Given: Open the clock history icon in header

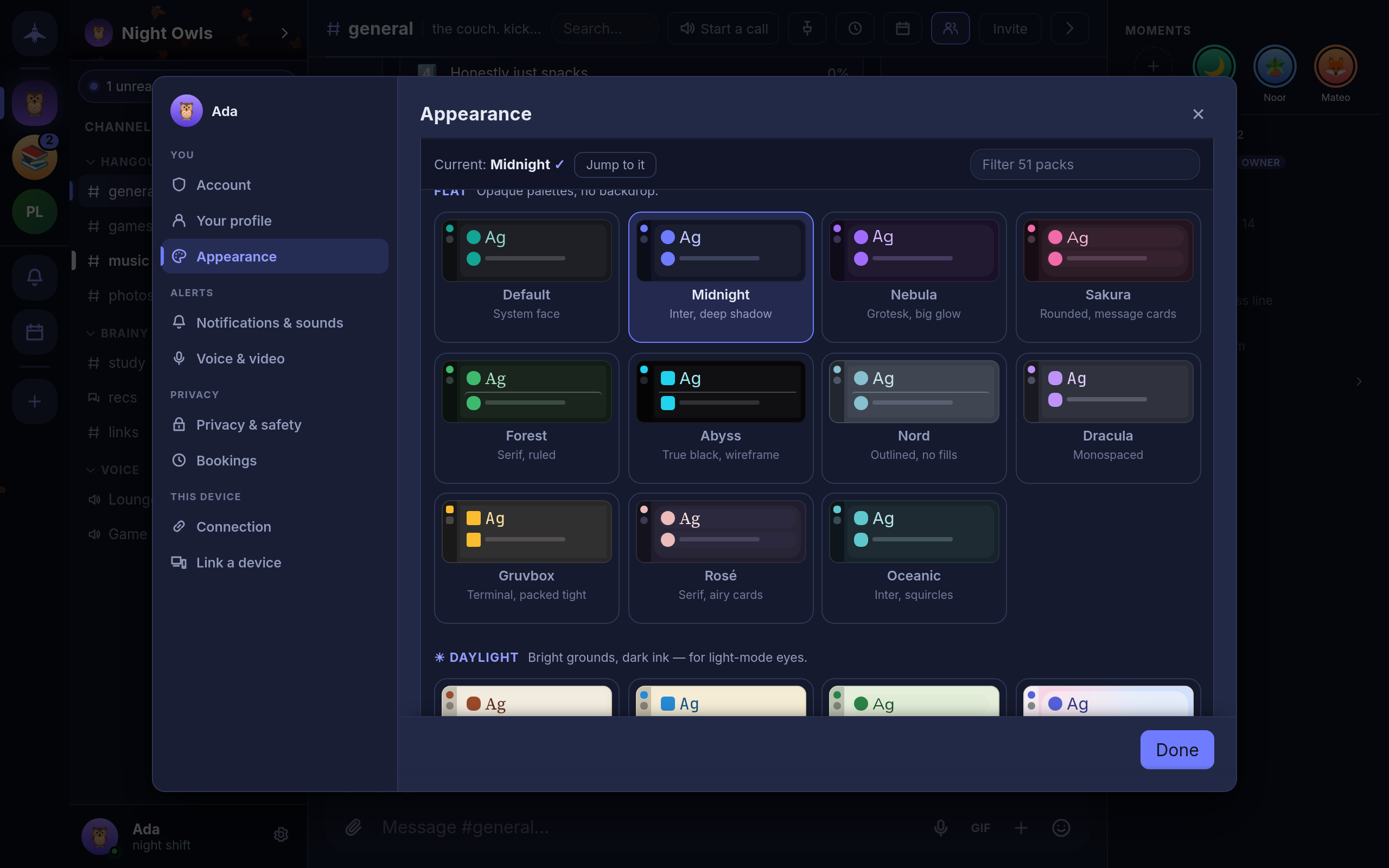Looking at the screenshot, I should click(855, 29).
